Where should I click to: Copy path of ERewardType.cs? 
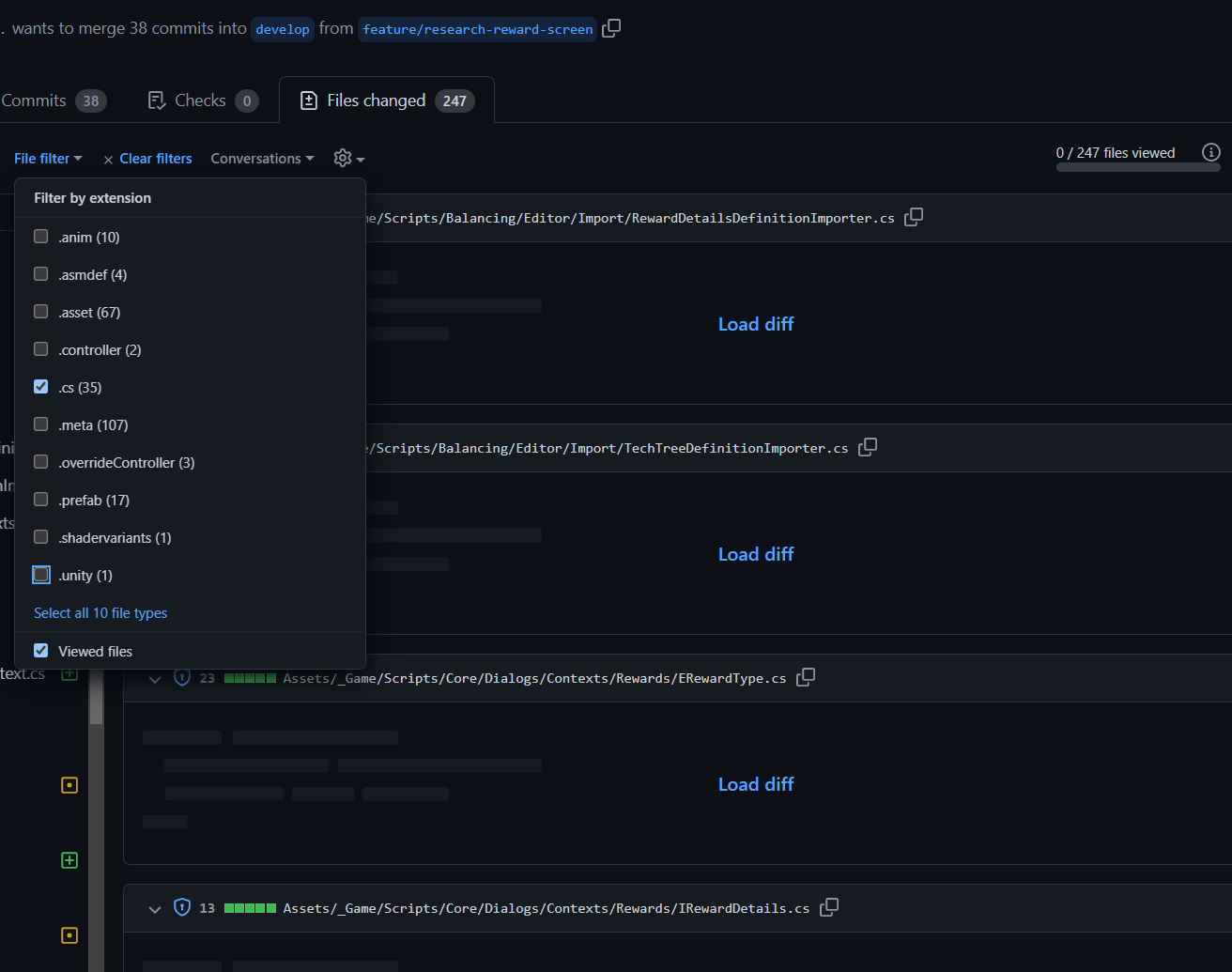[x=806, y=677]
